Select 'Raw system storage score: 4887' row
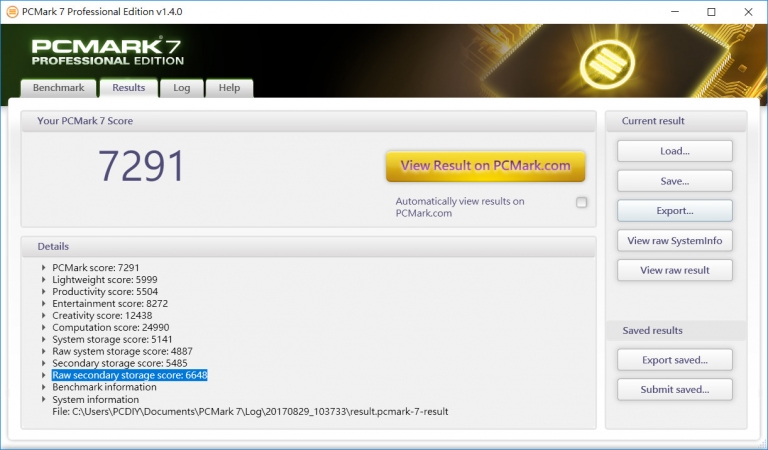This screenshot has width=768, height=450. click(122, 352)
